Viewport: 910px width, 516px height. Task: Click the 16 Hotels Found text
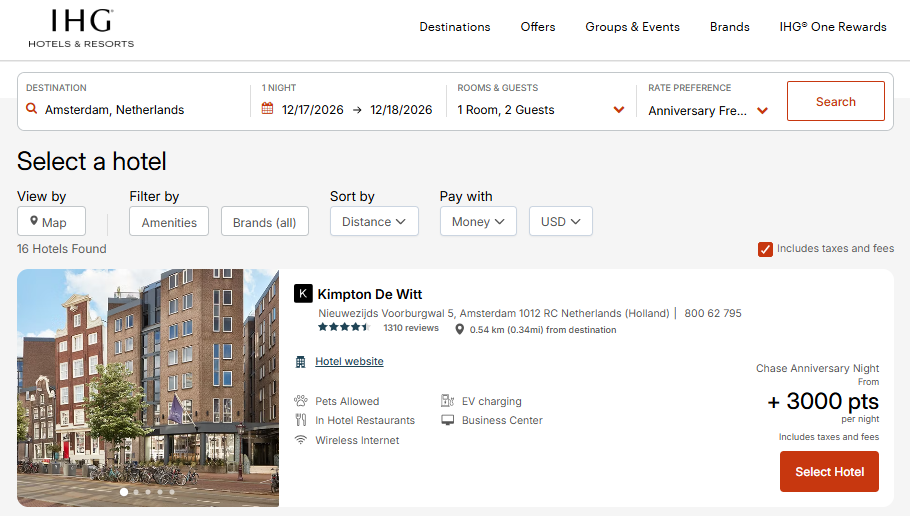(62, 248)
